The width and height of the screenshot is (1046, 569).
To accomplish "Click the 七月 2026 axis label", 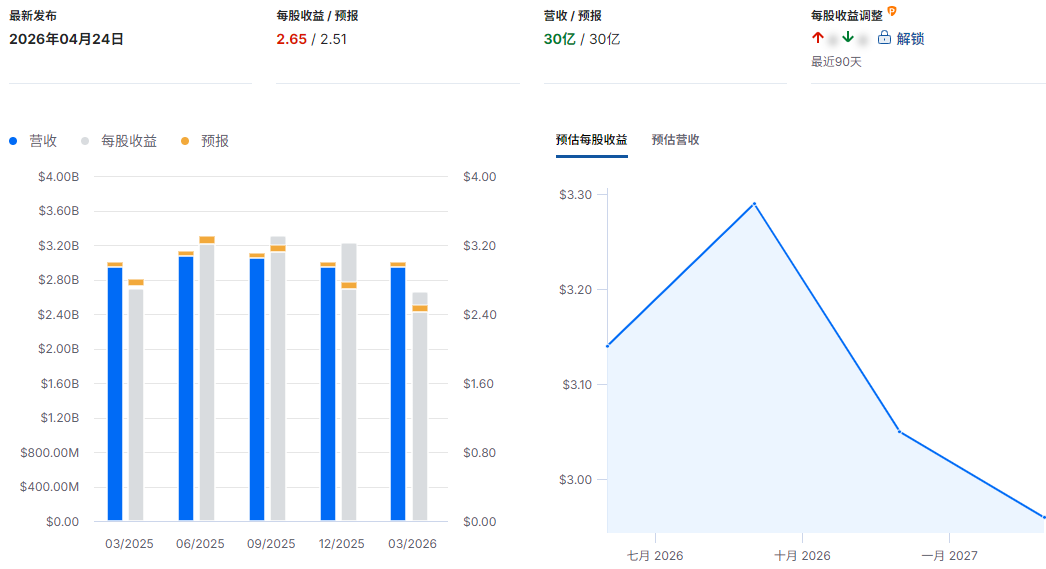I will pyautogui.click(x=655, y=556).
